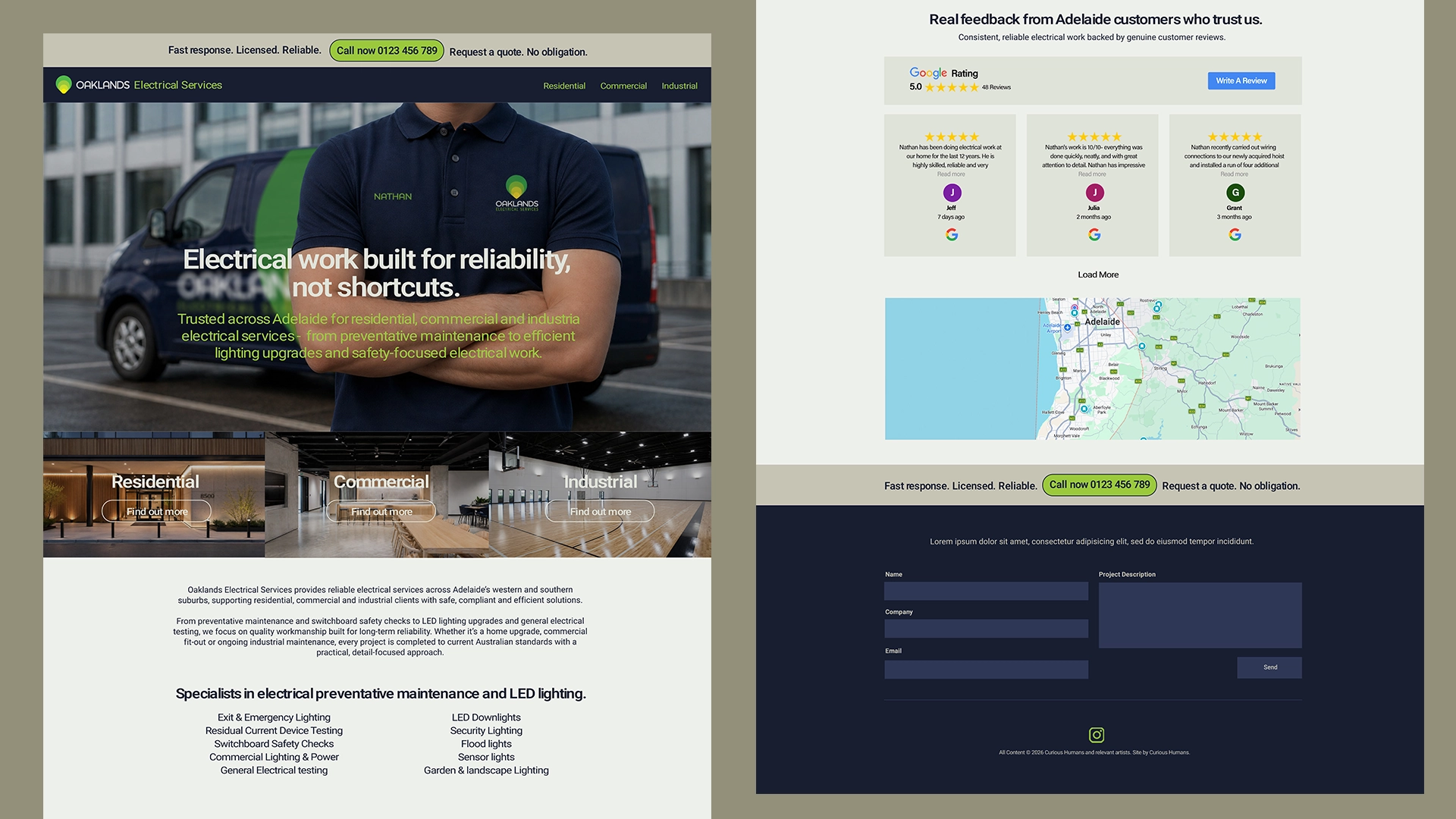The image size is (1456, 819).
Task: Click the hero headline Electrical work built for reliability
Action: click(x=377, y=273)
